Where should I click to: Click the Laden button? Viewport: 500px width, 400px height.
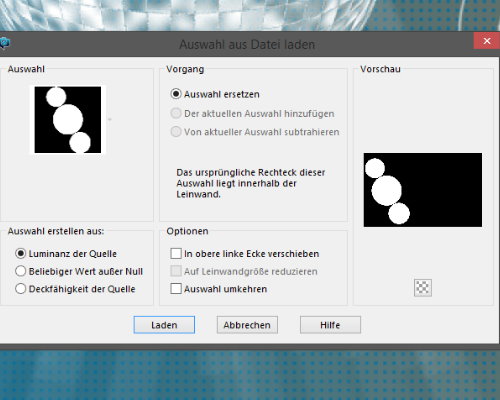pos(164,325)
